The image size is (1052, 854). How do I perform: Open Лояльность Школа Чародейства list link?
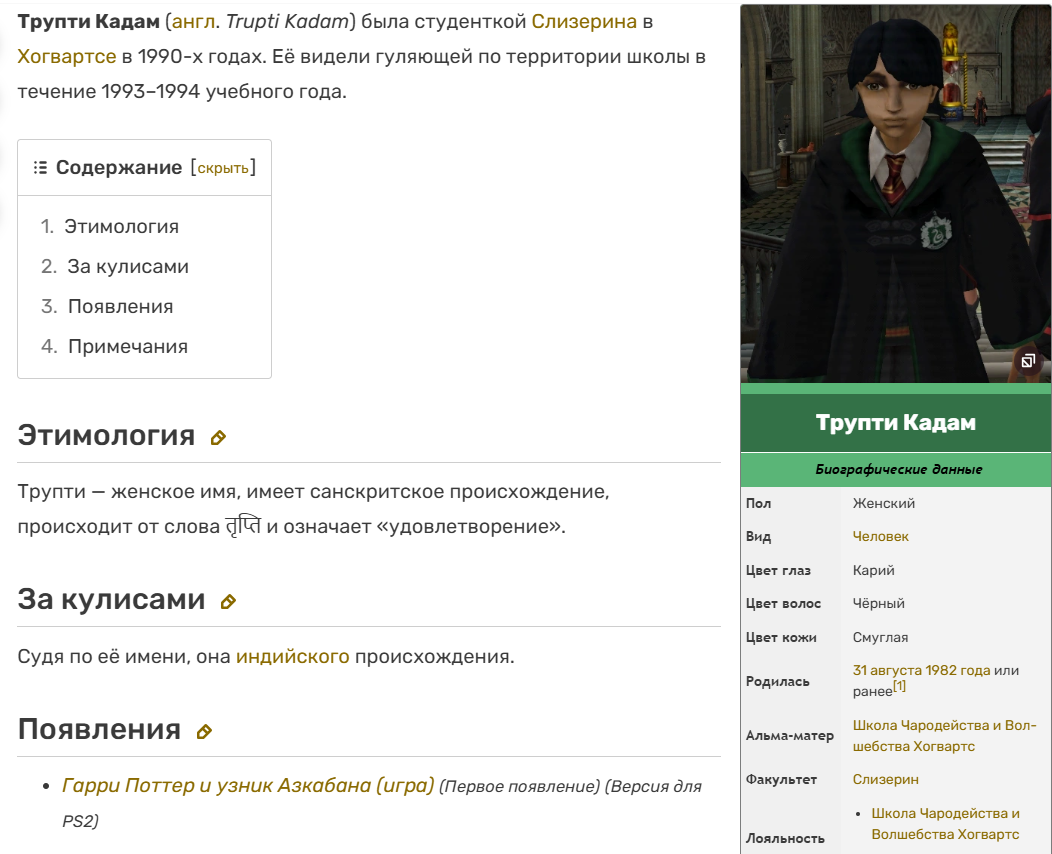pyautogui.click(x=945, y=823)
